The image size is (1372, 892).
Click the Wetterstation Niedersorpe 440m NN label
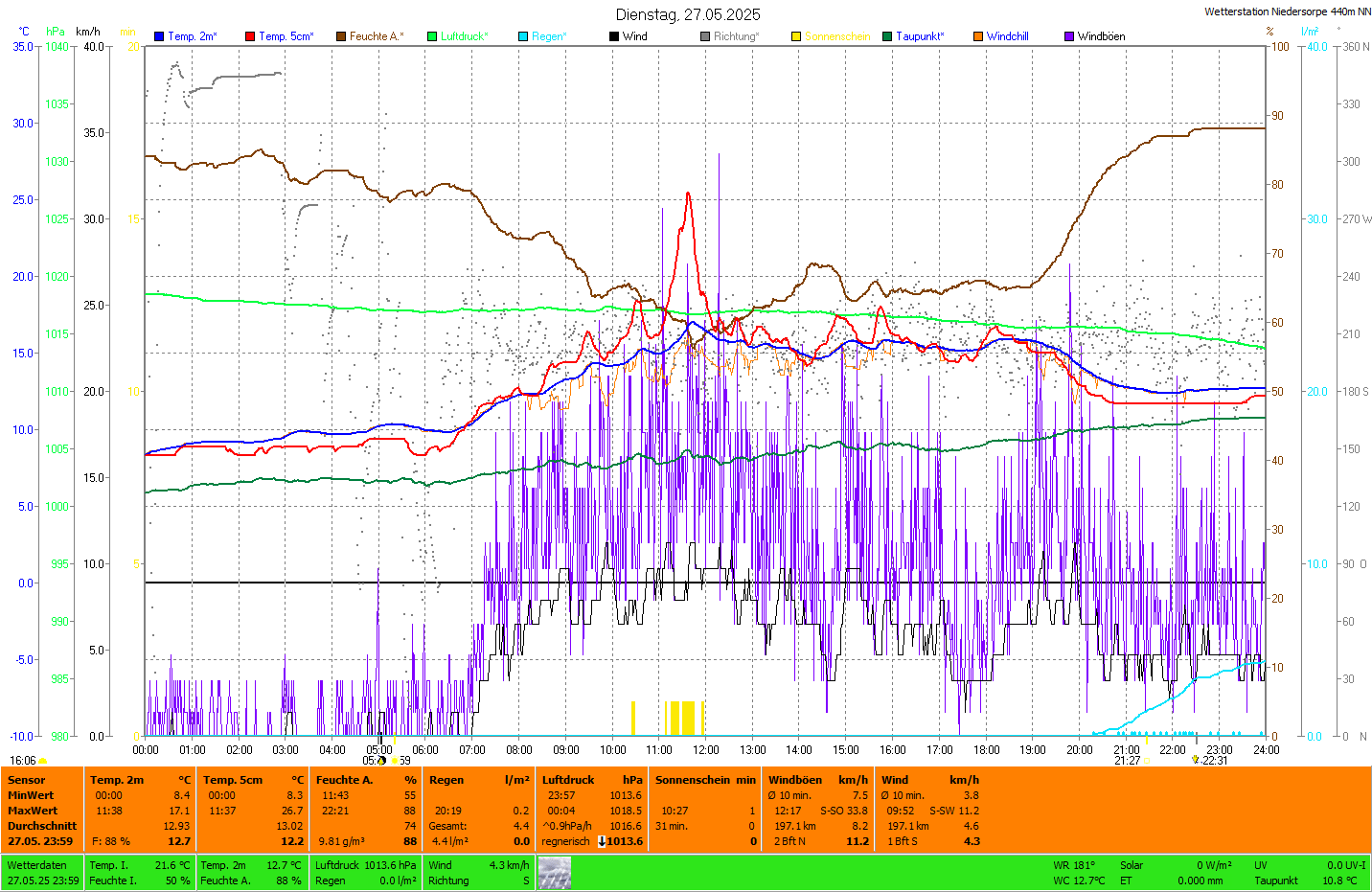(1287, 11)
